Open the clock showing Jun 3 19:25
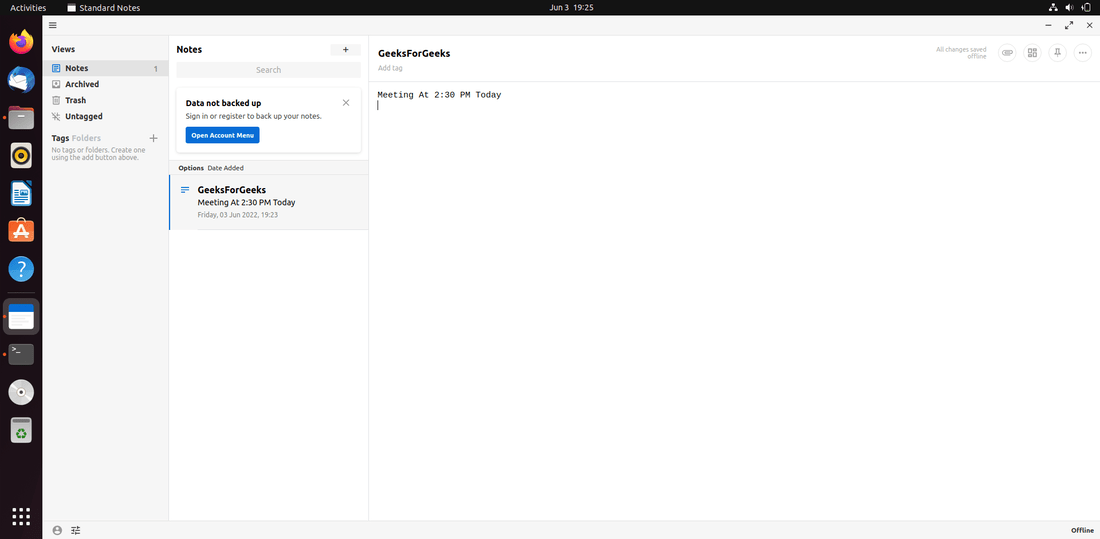 [x=572, y=8]
